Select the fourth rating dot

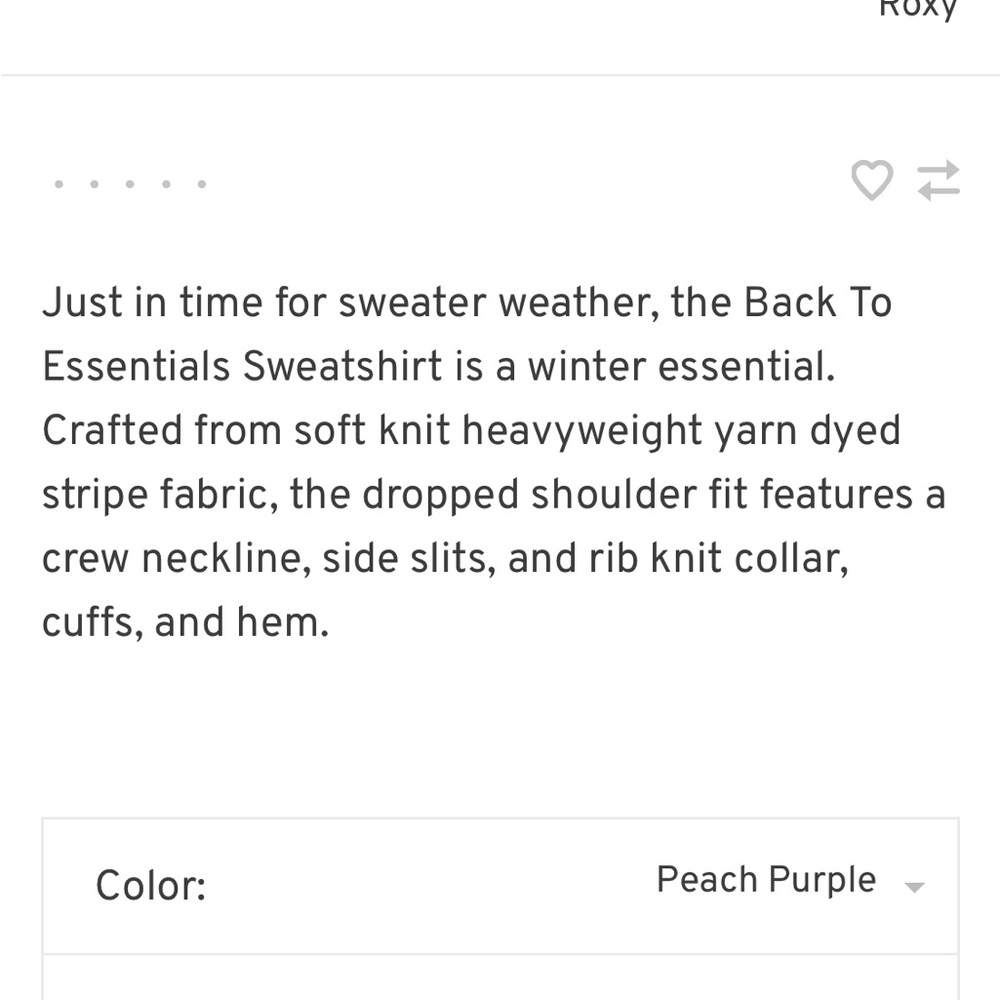point(166,184)
